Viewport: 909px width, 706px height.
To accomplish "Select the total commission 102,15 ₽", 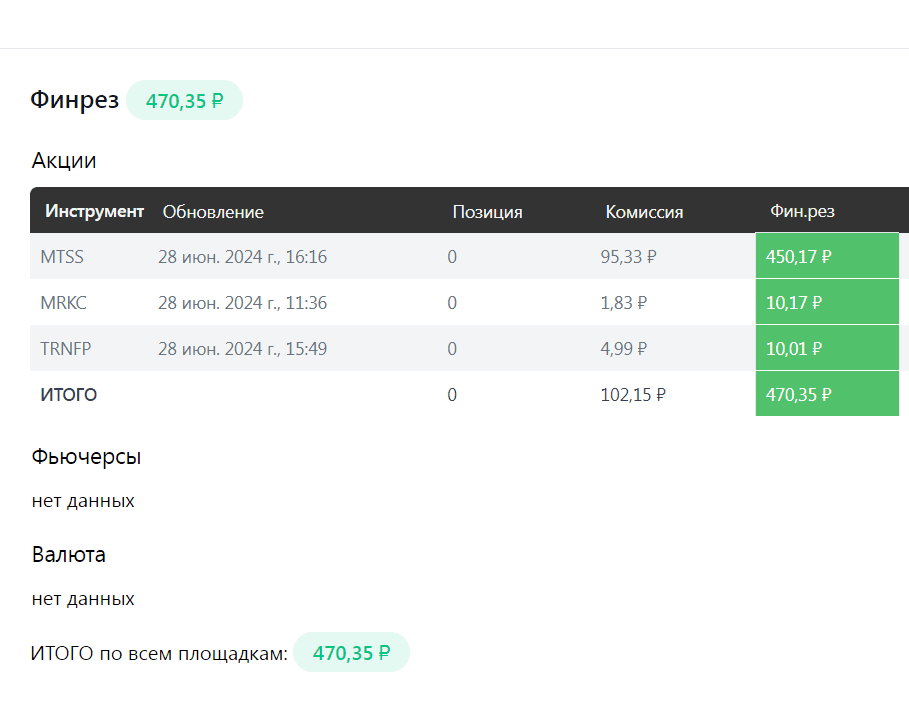I will (633, 395).
